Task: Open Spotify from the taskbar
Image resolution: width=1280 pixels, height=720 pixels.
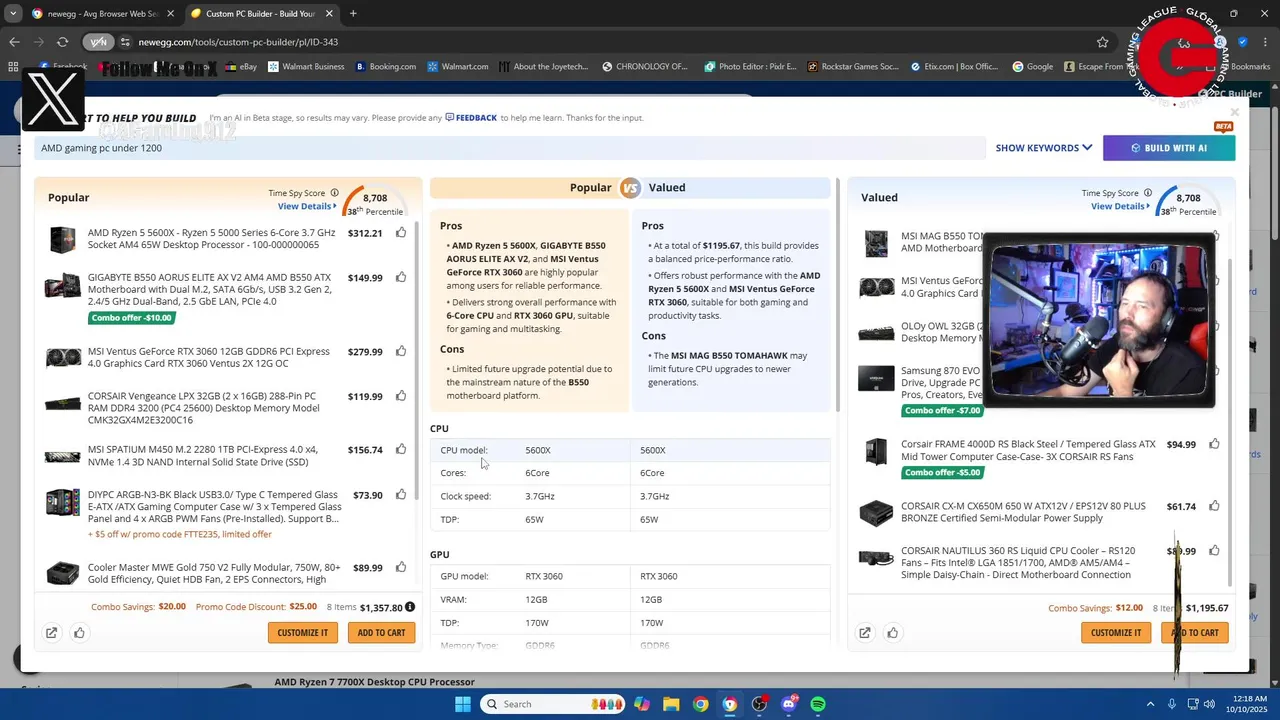Action: tap(817, 704)
